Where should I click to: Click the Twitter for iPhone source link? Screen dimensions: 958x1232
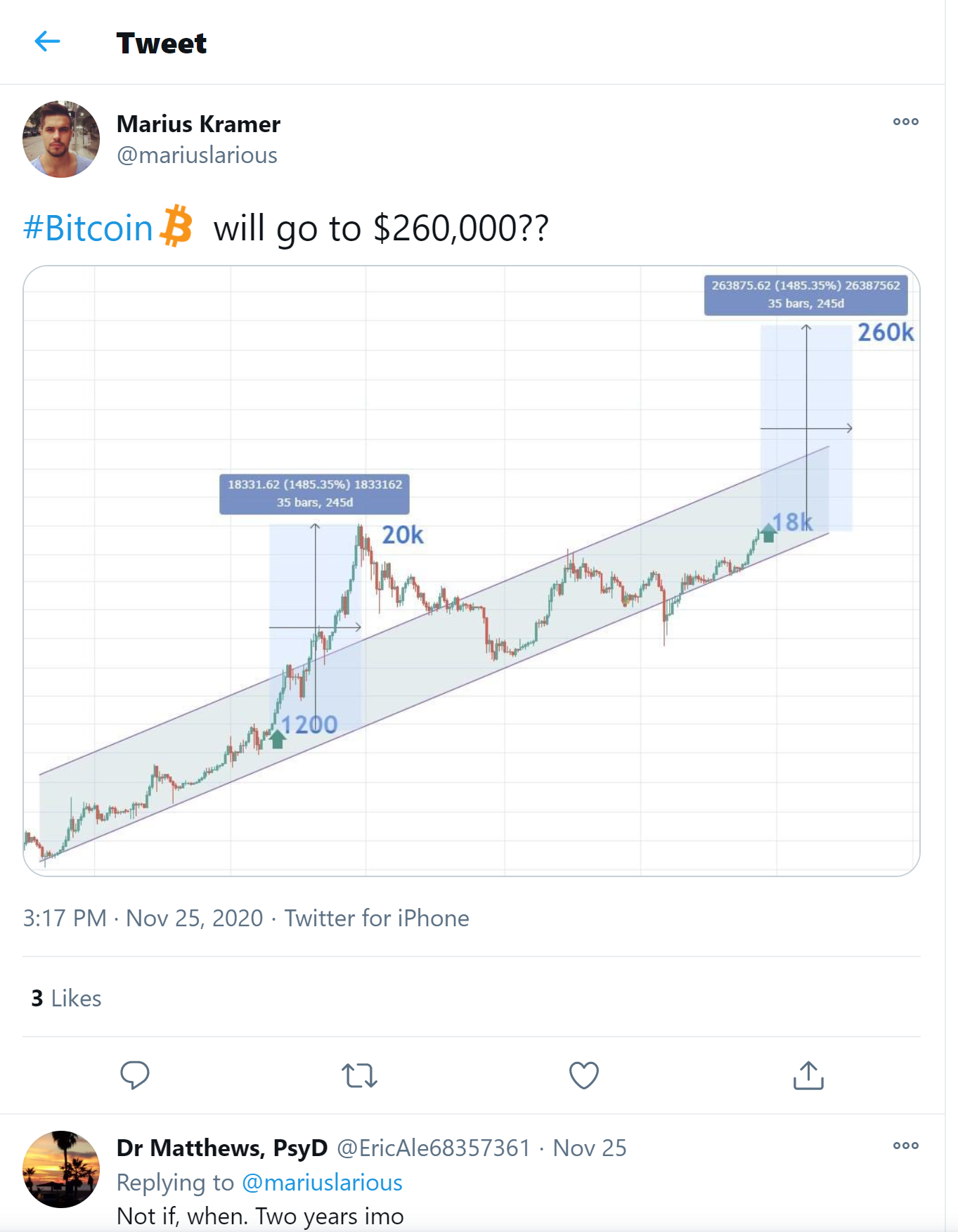tap(377, 918)
